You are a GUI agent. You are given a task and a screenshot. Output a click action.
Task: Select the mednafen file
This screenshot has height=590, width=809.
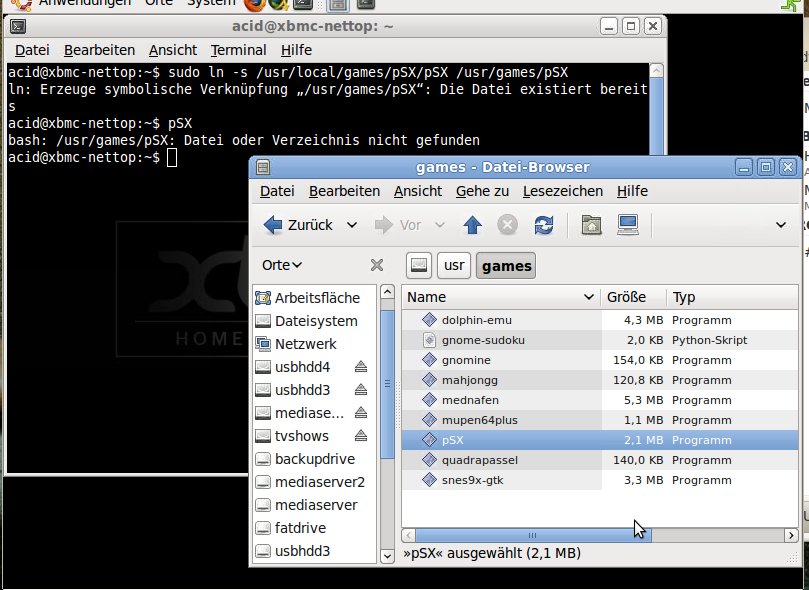tap(600, 400)
